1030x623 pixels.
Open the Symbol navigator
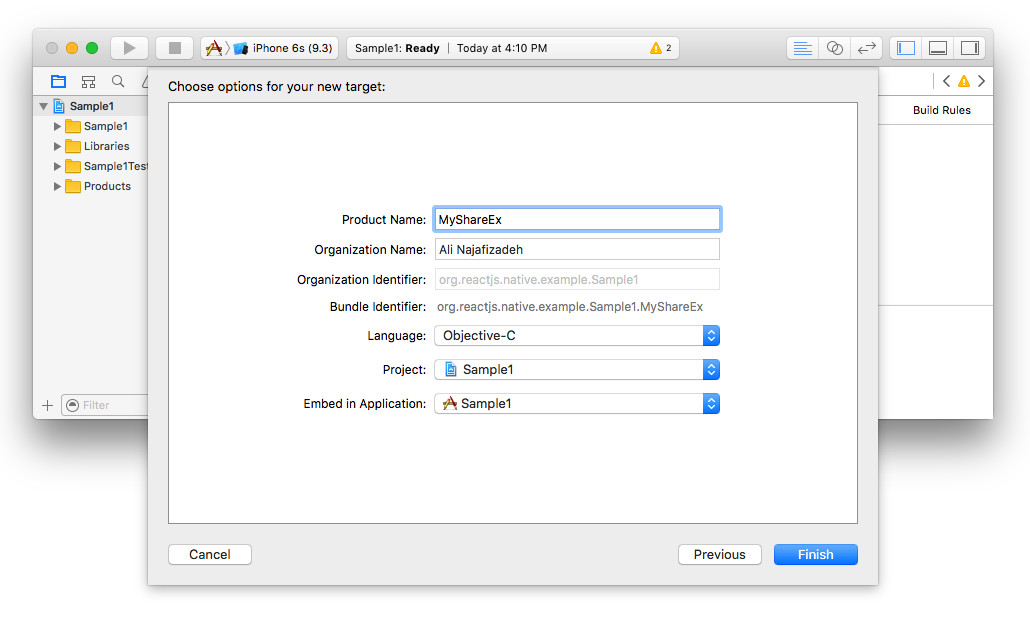click(88, 81)
